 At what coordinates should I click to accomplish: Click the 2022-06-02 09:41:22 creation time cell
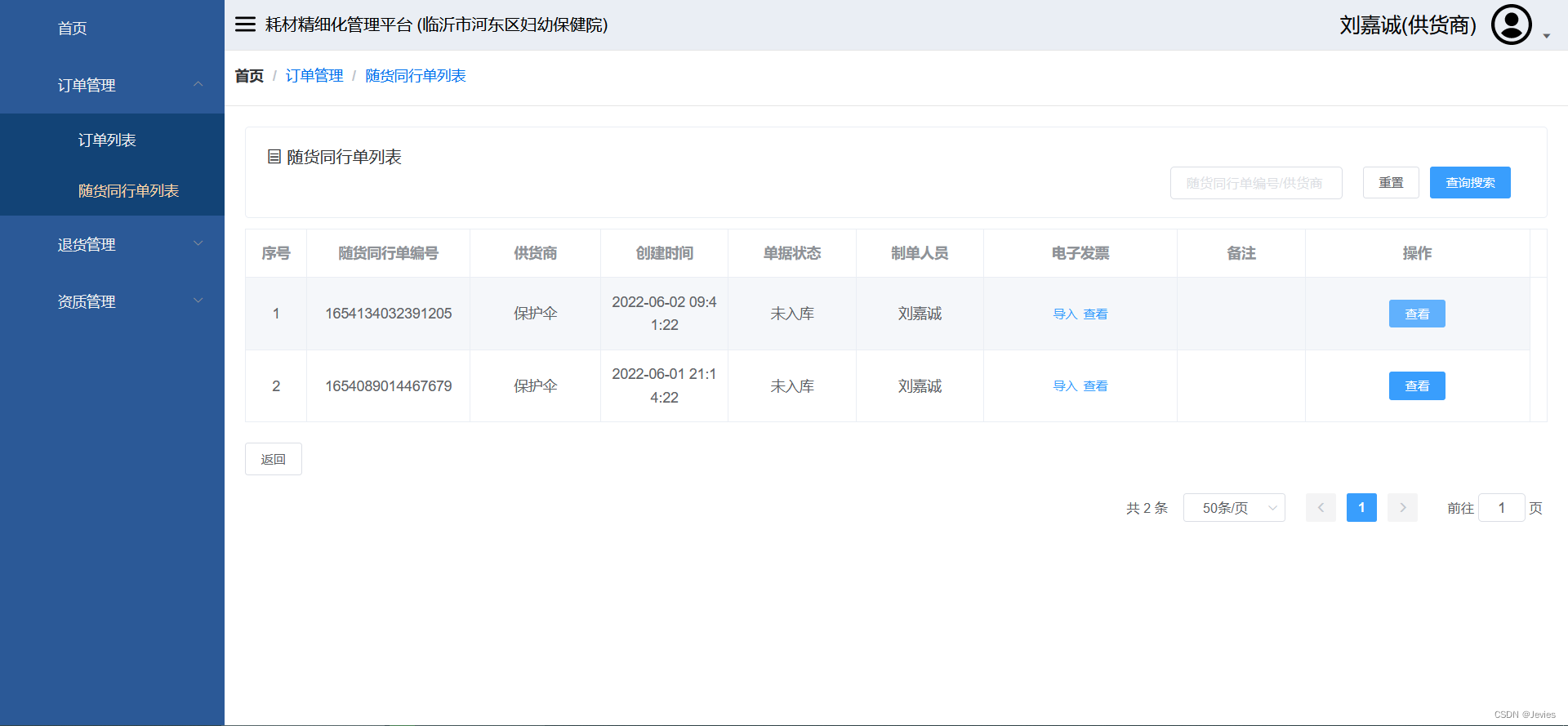tap(665, 314)
